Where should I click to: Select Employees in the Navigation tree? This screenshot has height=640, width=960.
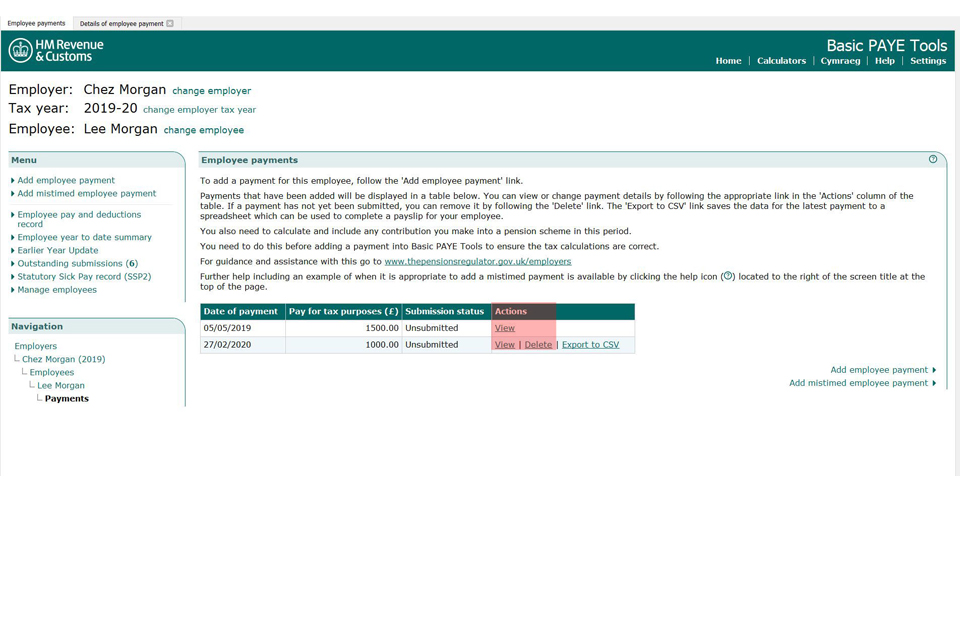[51, 372]
